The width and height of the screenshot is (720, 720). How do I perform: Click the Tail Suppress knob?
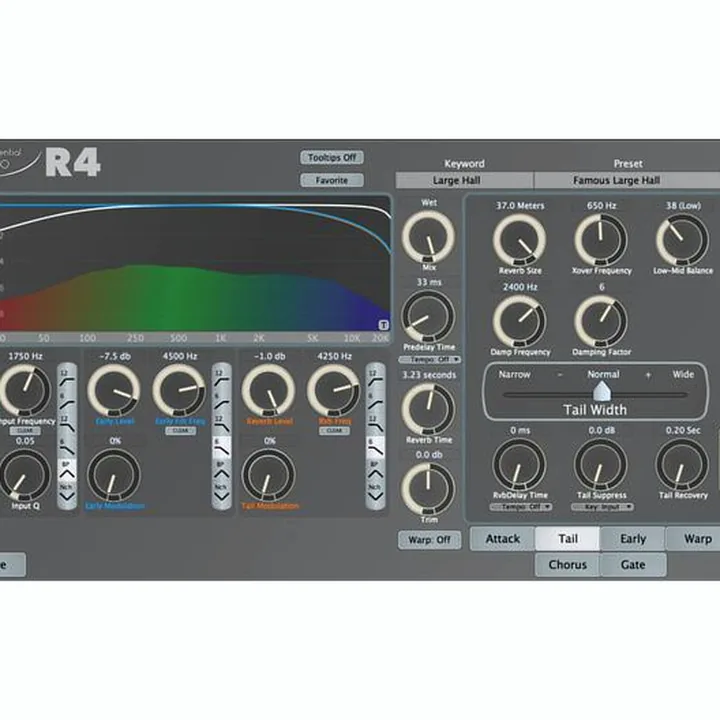point(601,465)
